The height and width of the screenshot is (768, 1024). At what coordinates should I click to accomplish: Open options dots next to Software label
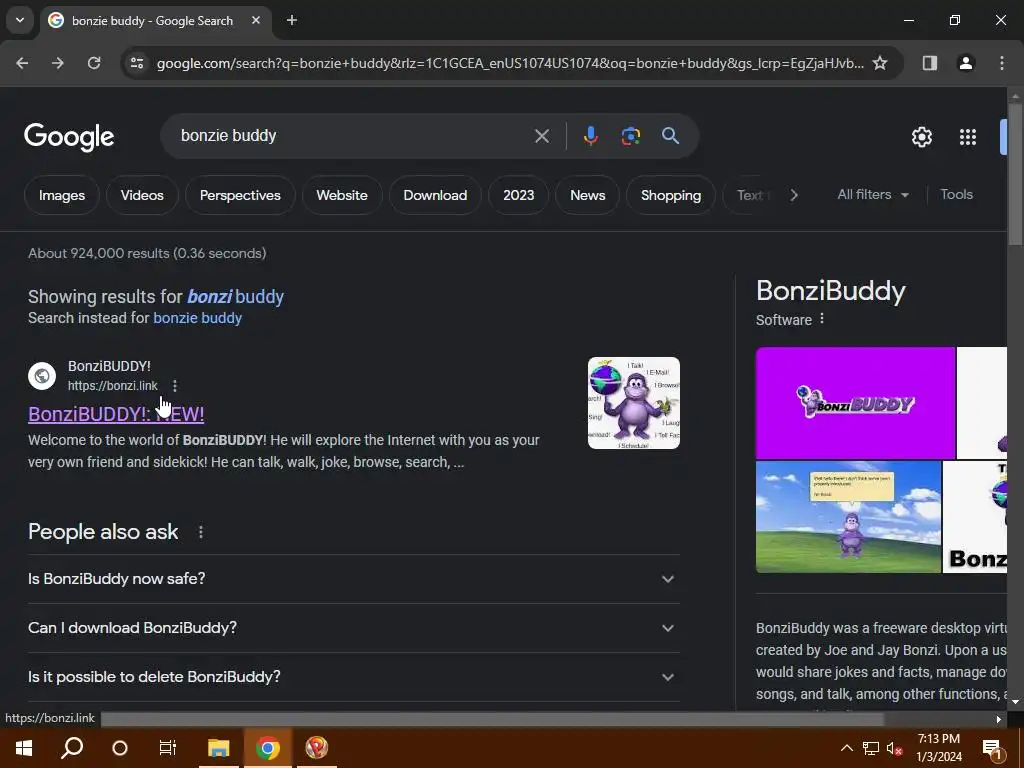coord(822,319)
